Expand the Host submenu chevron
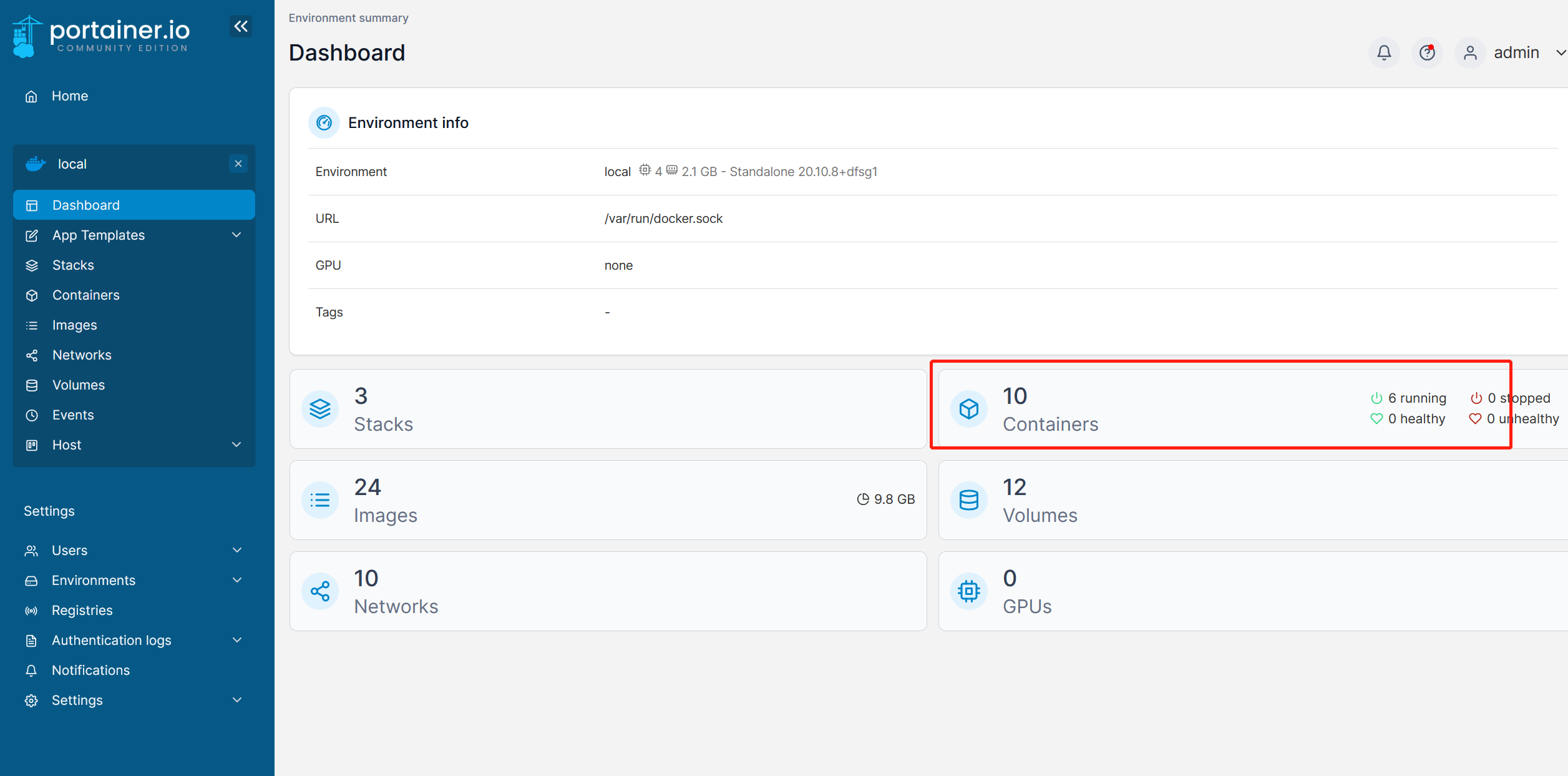This screenshot has width=1568, height=776. [x=236, y=445]
